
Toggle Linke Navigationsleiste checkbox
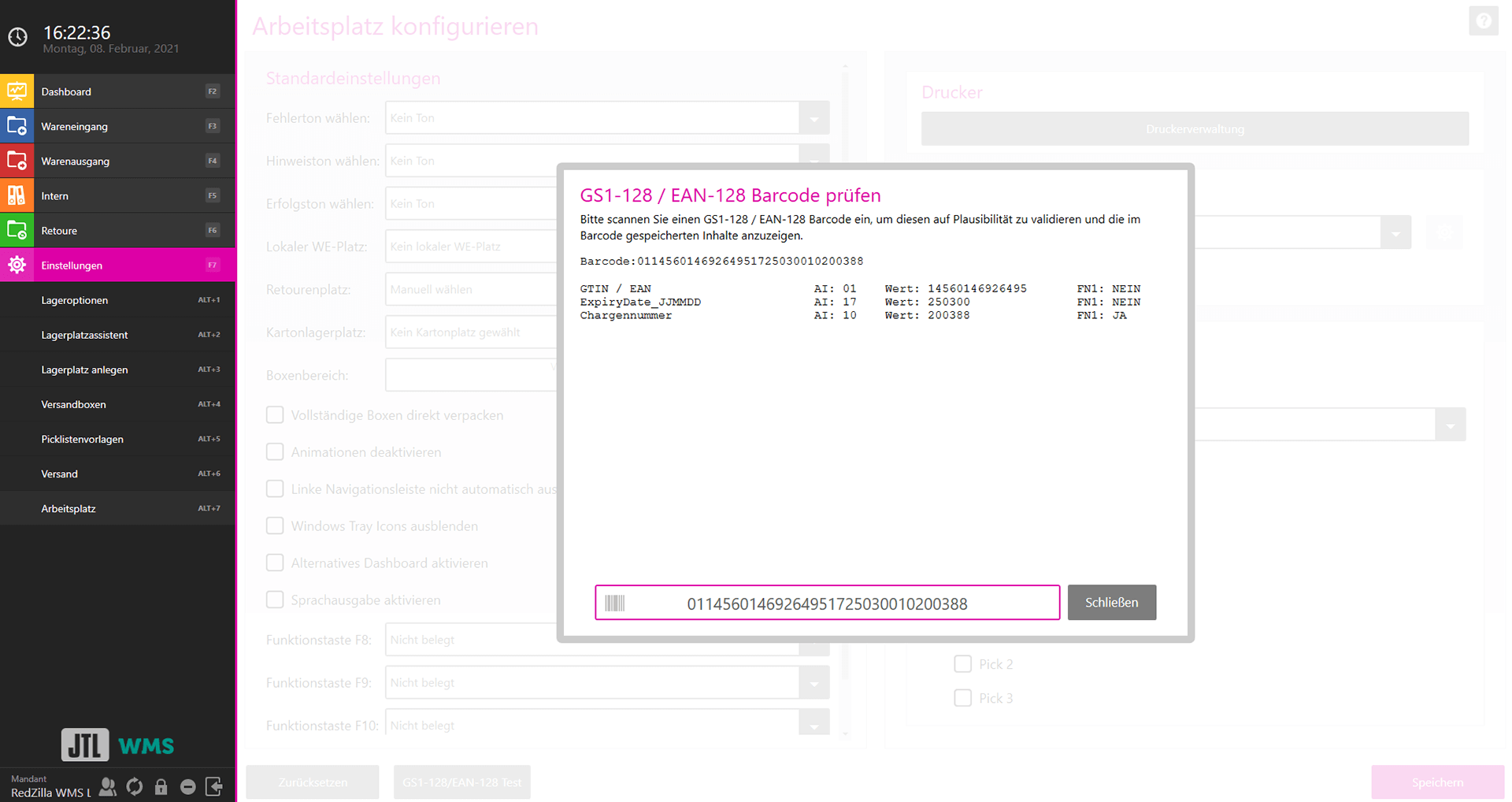[275, 489]
